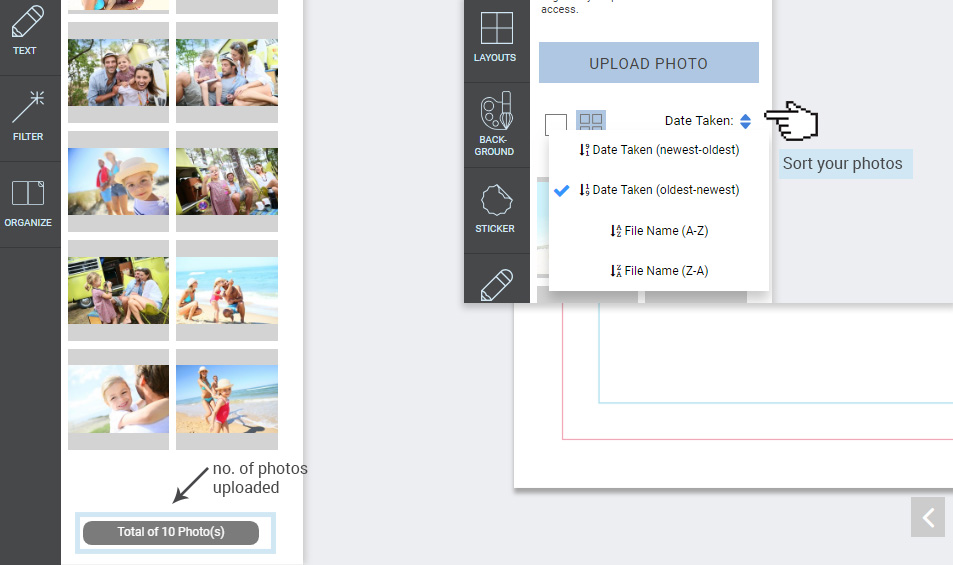Open the Organize panel

[x=27, y=204]
